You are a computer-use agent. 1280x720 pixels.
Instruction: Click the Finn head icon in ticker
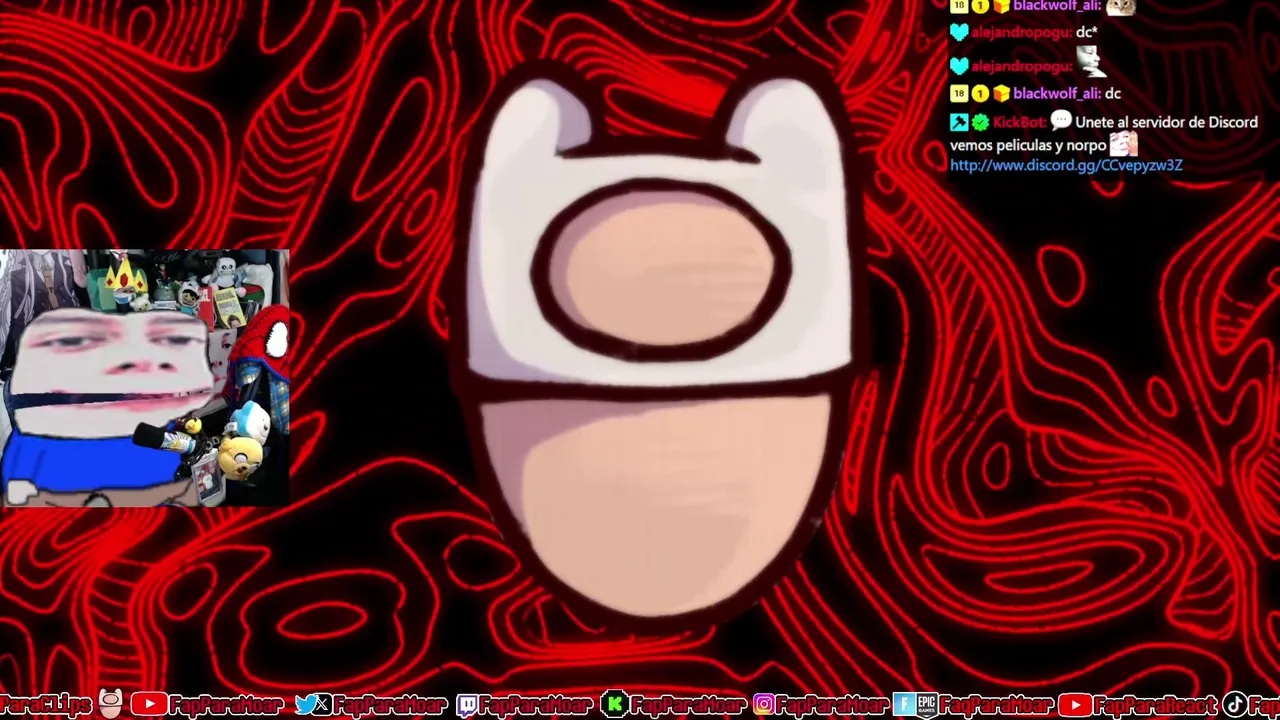pyautogui.click(x=110, y=704)
